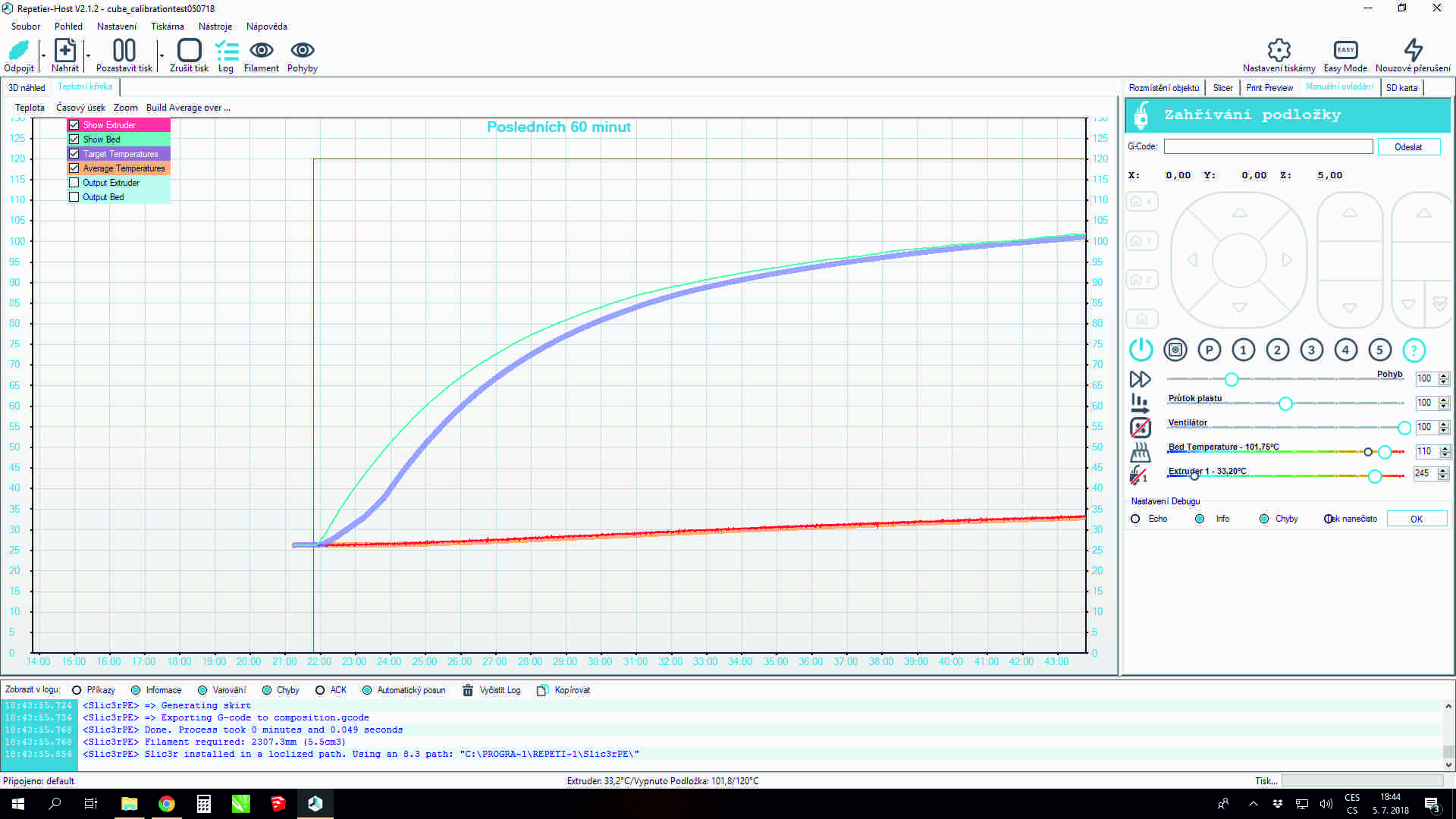Open Nastavení tiskárny gear icon
1456x819 pixels.
point(1279,51)
